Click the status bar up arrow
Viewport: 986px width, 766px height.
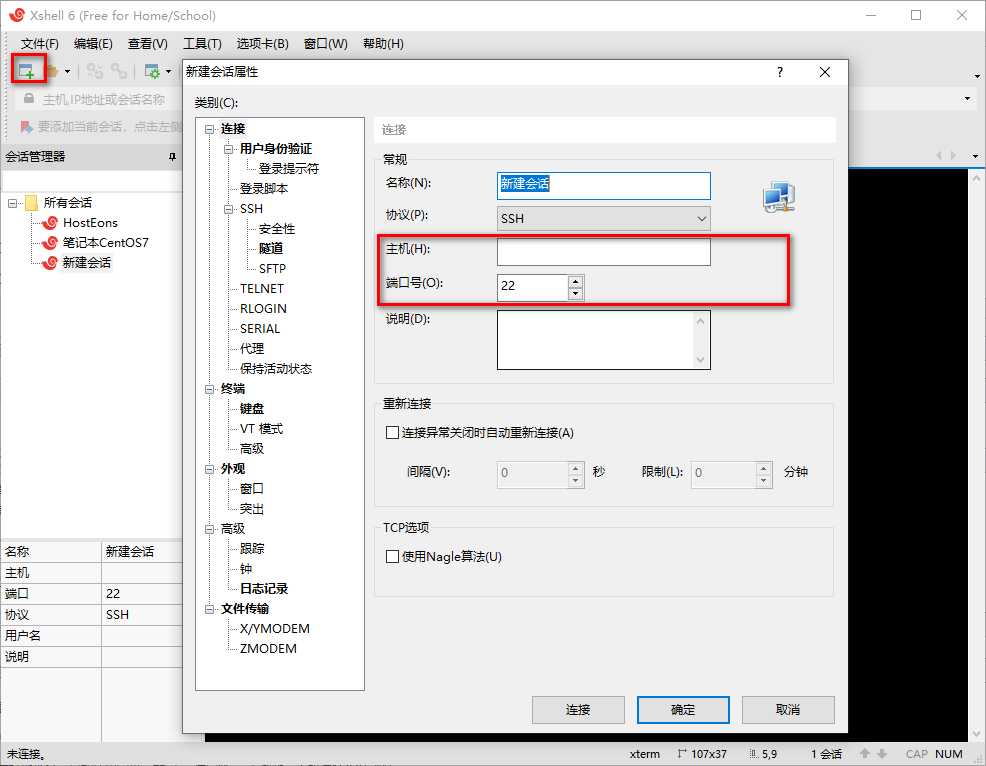pyautogui.click(x=865, y=753)
